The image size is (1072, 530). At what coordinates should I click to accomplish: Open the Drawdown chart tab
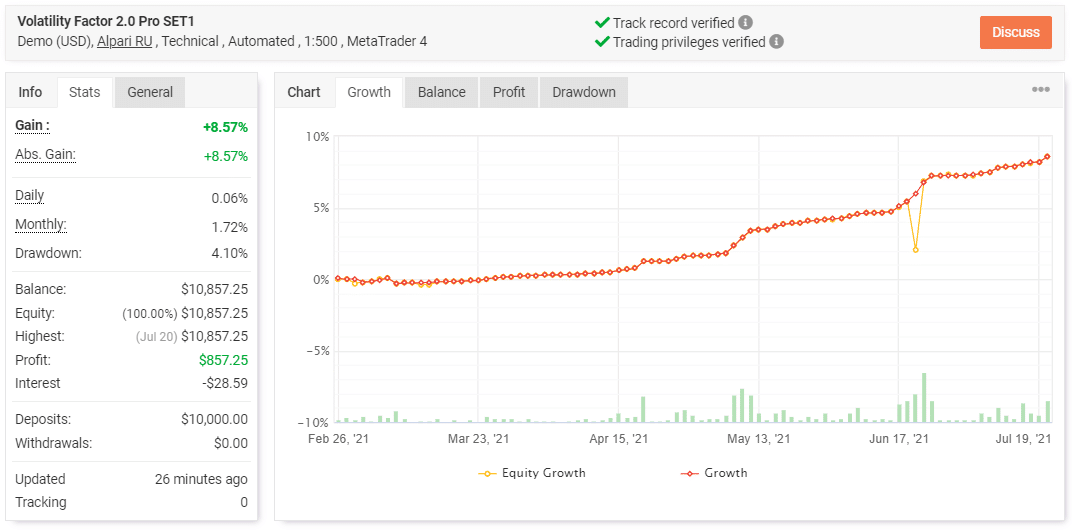(x=584, y=92)
